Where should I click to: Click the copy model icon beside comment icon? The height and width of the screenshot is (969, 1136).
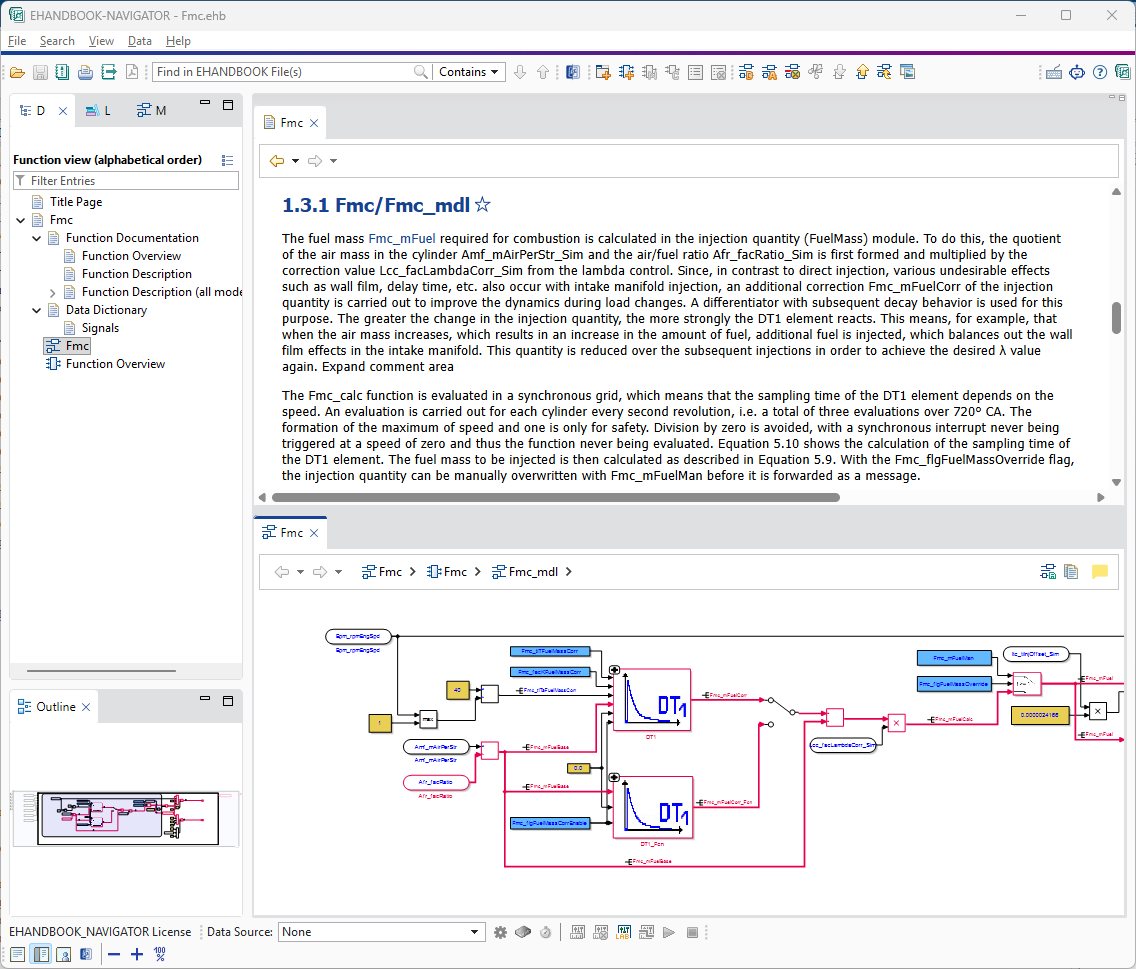(1072, 572)
